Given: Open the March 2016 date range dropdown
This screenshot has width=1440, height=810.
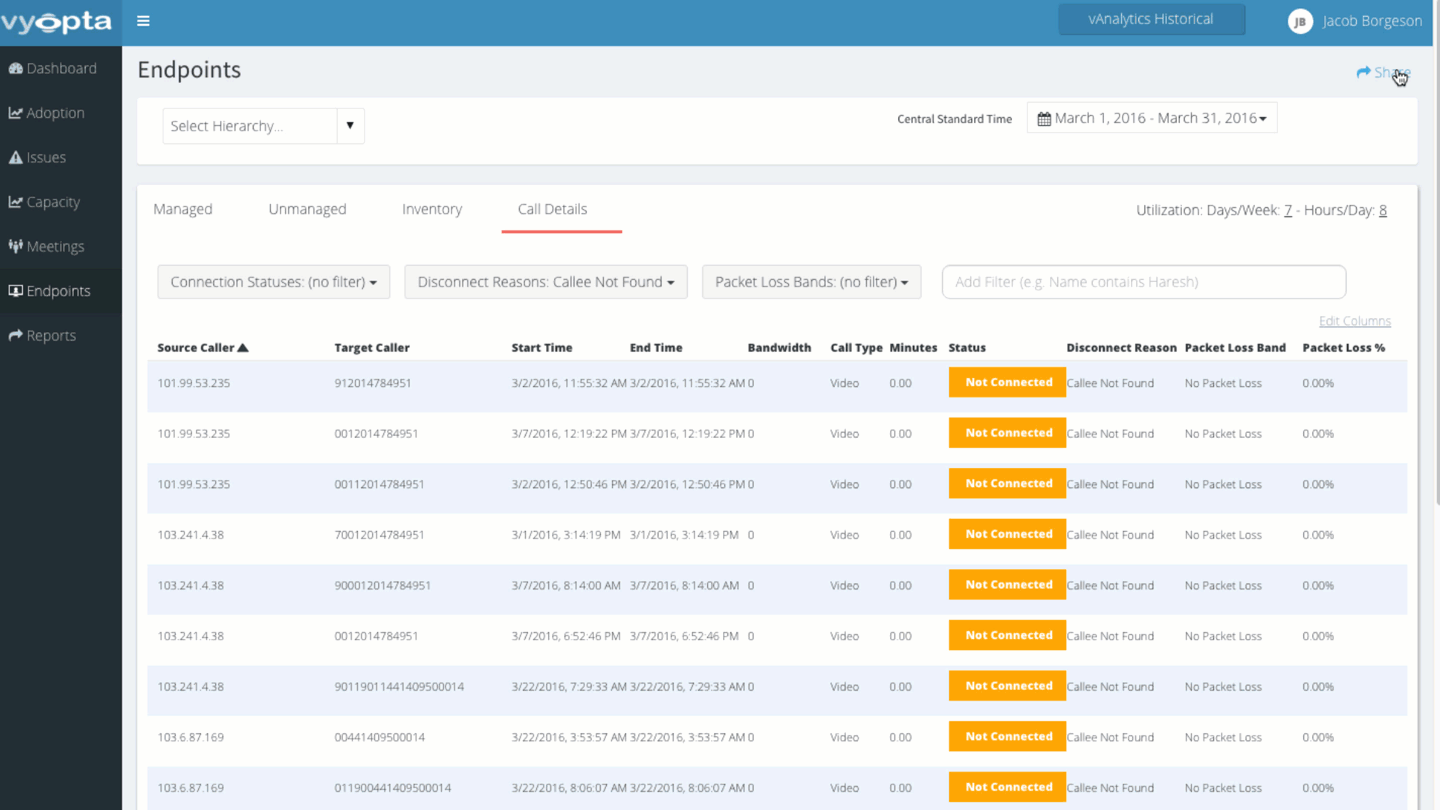Looking at the screenshot, I should point(1152,118).
